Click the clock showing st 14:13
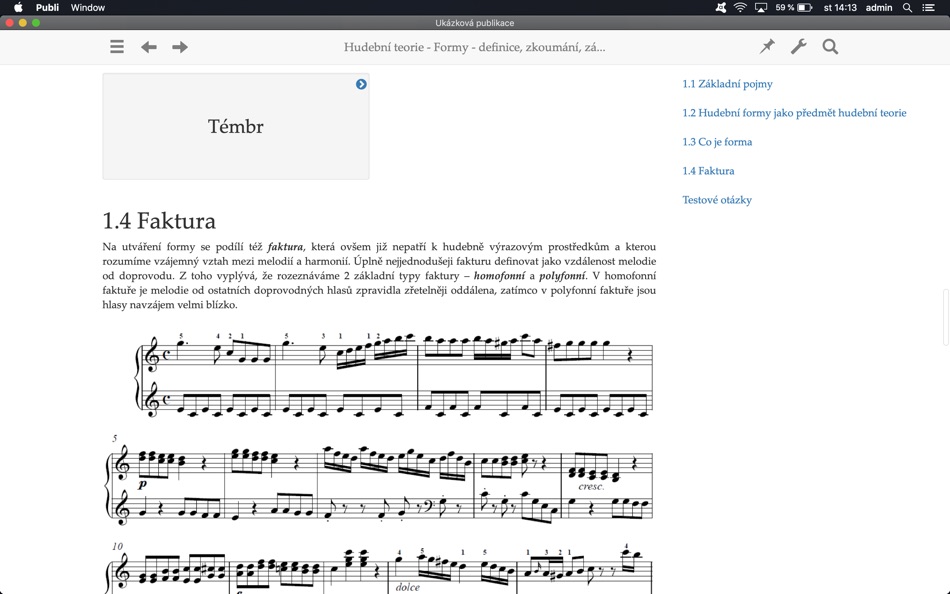This screenshot has height=594, width=950. click(840, 7)
